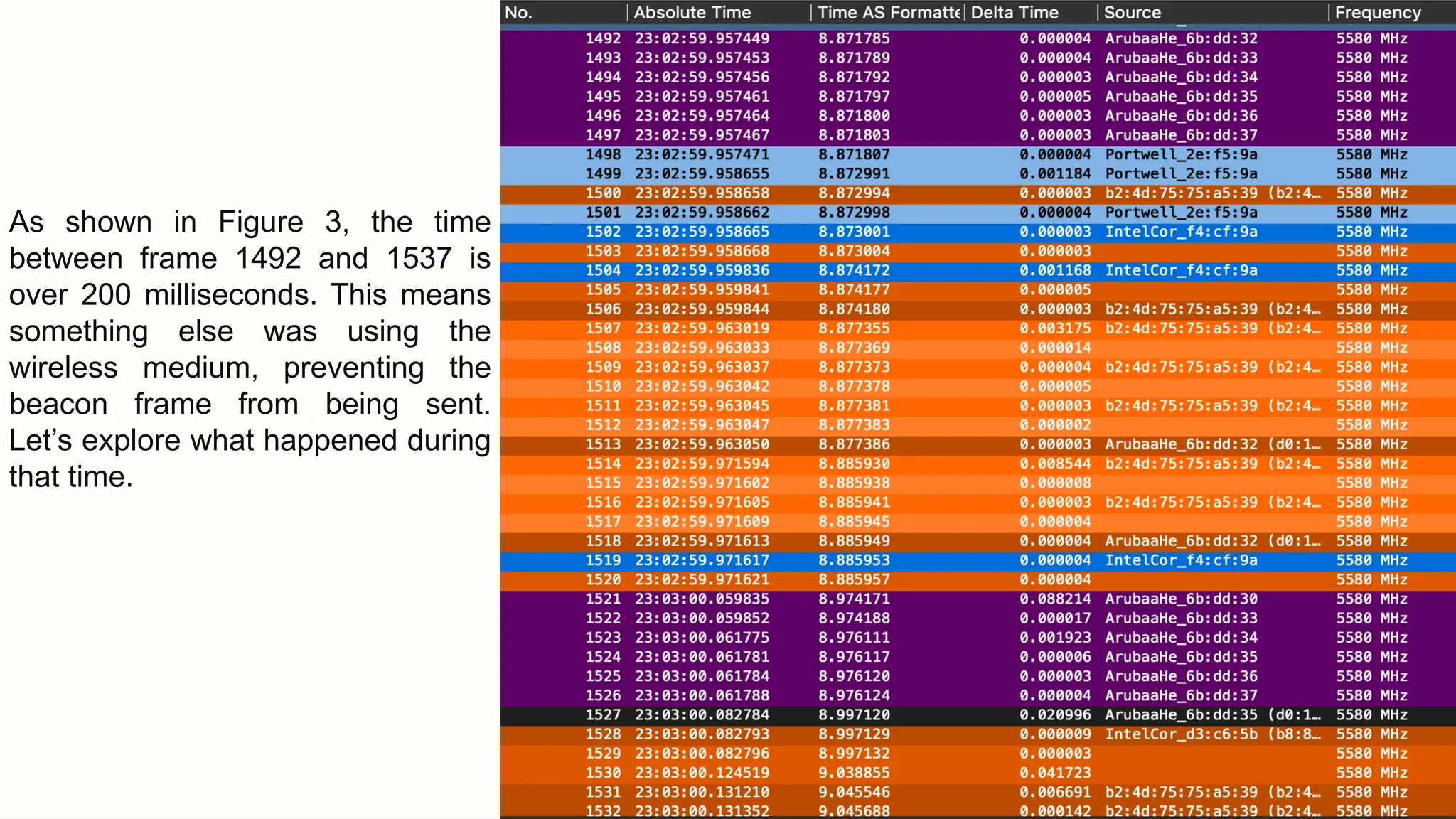Select packet 1528 from IntelCor_d3:c6:5b
This screenshot has width=1456, height=819.
click(978, 734)
